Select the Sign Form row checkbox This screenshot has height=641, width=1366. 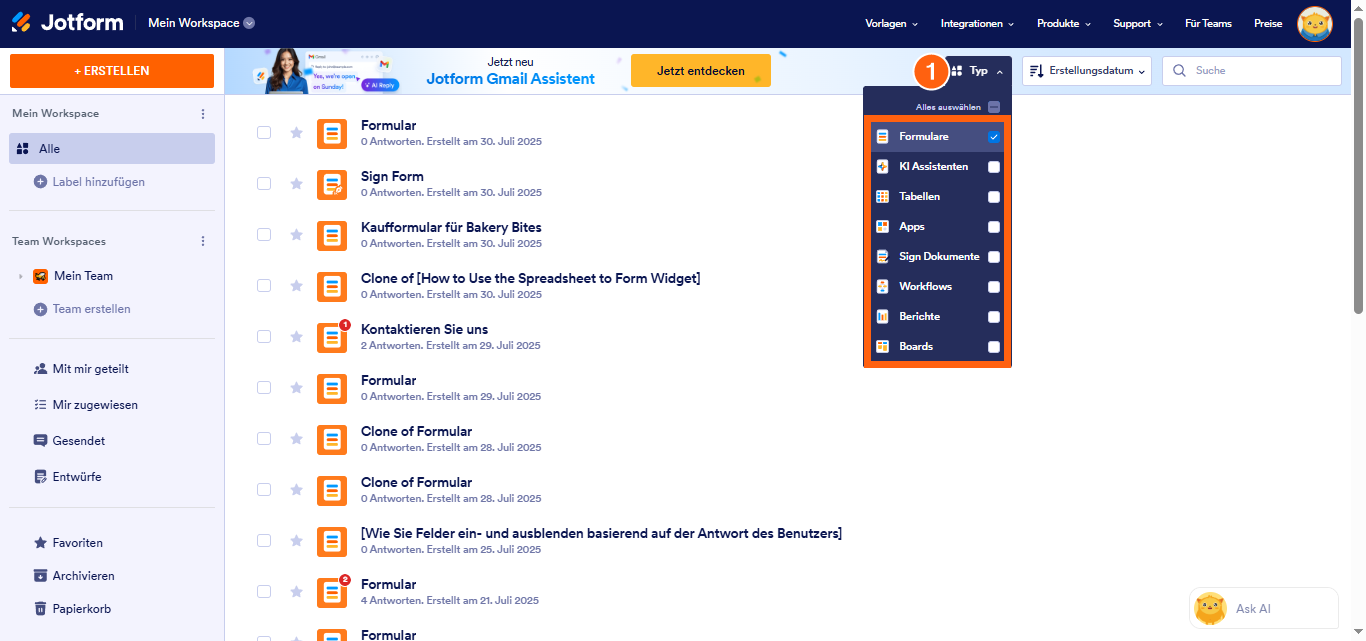[x=264, y=183]
